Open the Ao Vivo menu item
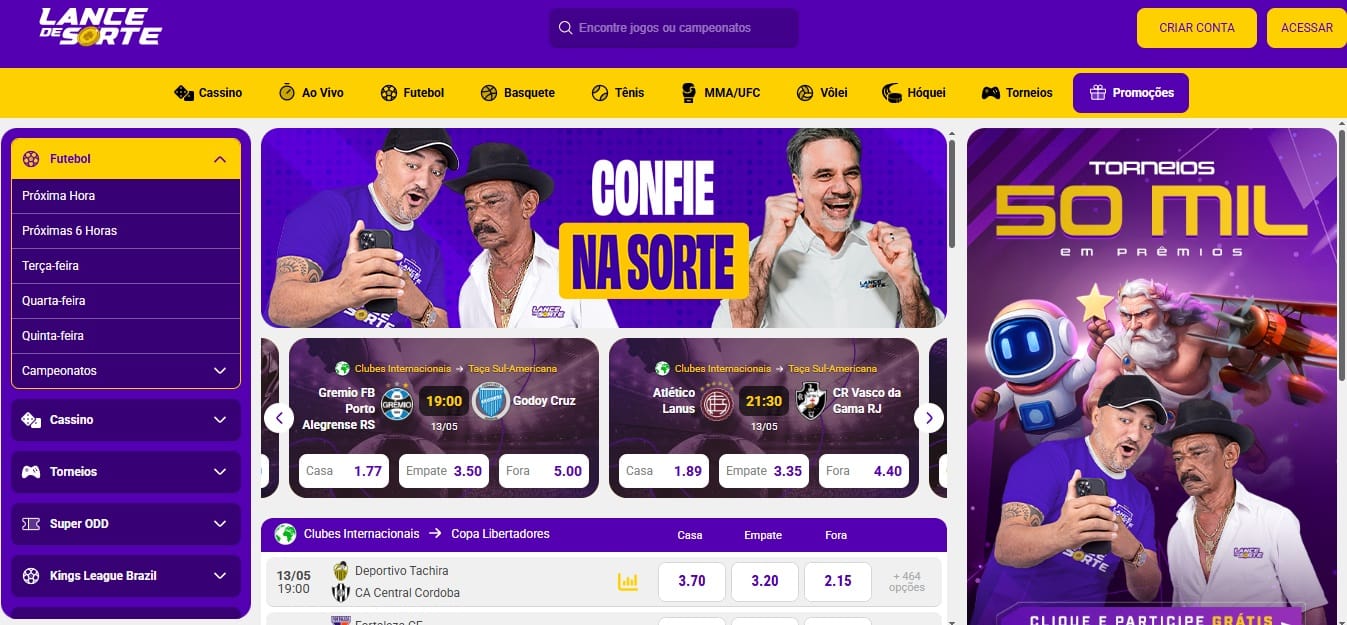This screenshot has width=1347, height=625. [x=311, y=93]
